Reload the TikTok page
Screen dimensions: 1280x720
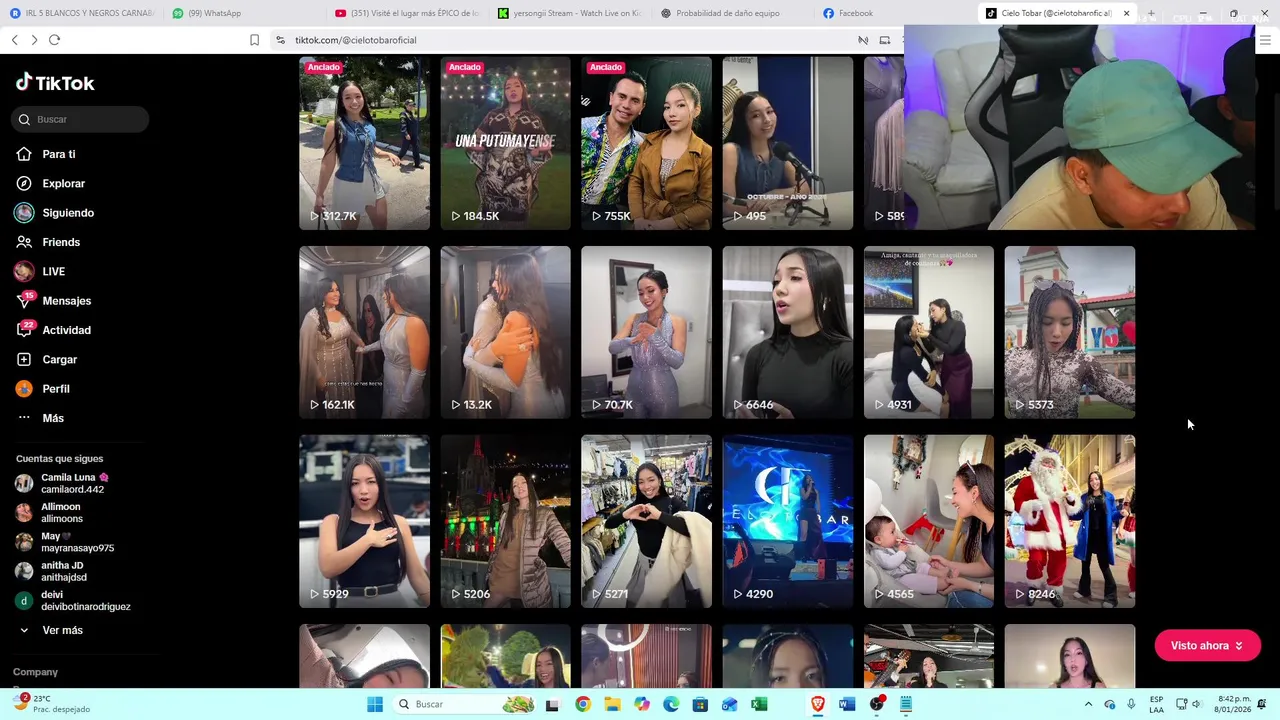click(54, 40)
